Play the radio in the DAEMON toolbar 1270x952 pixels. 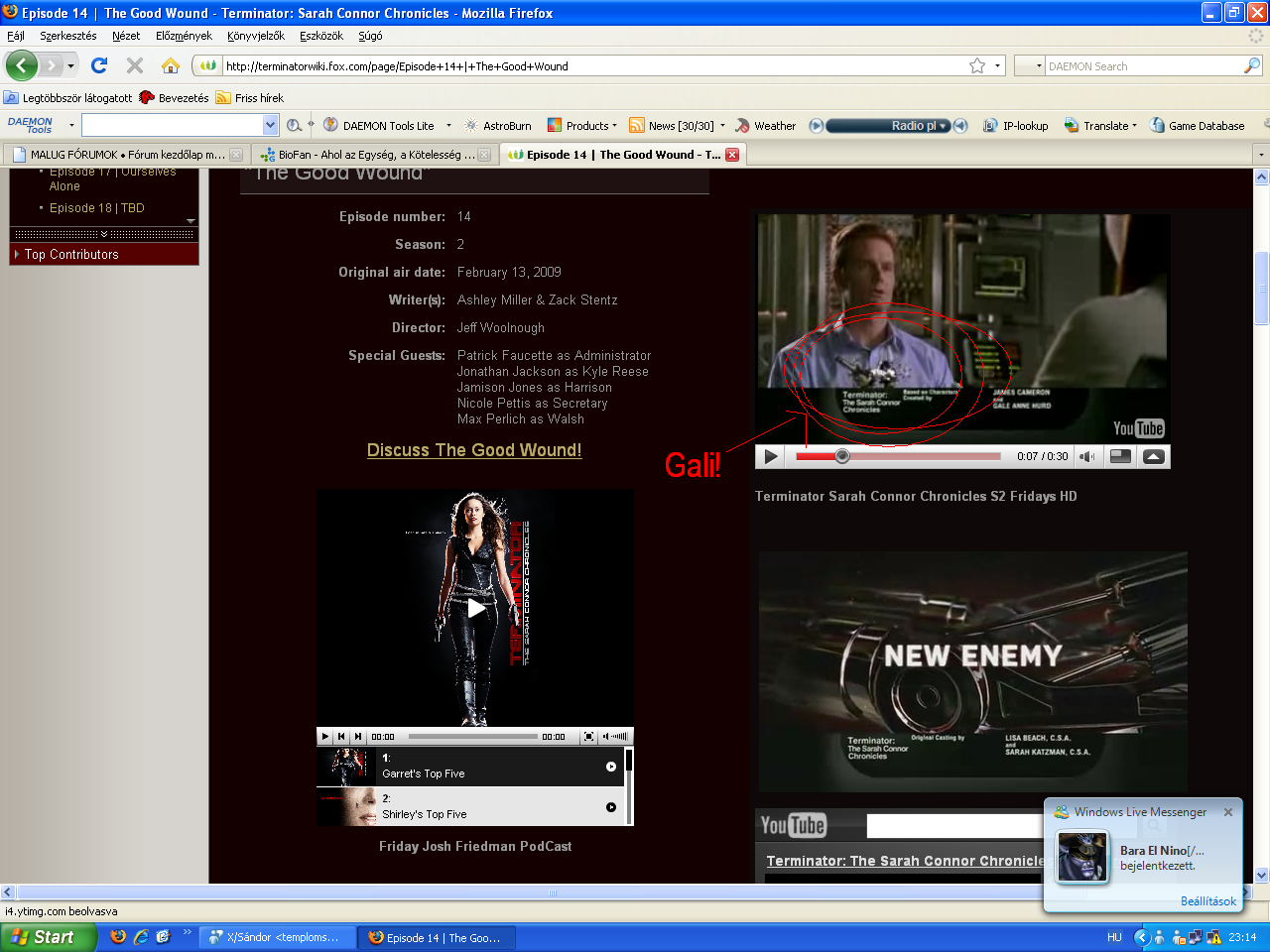point(817,126)
